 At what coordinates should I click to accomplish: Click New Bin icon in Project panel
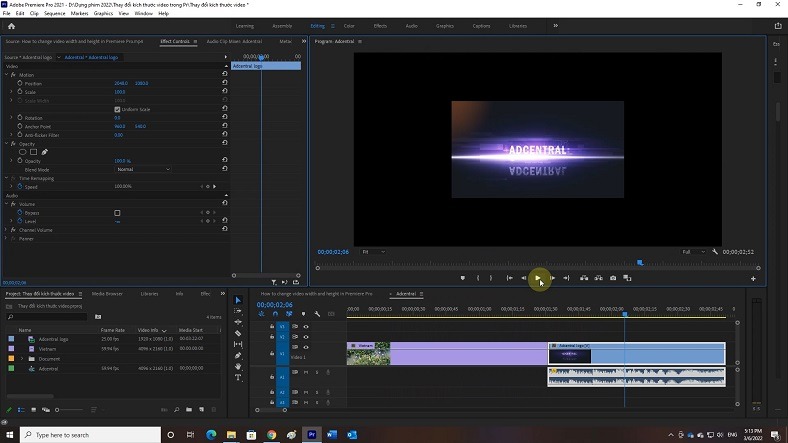[189, 410]
